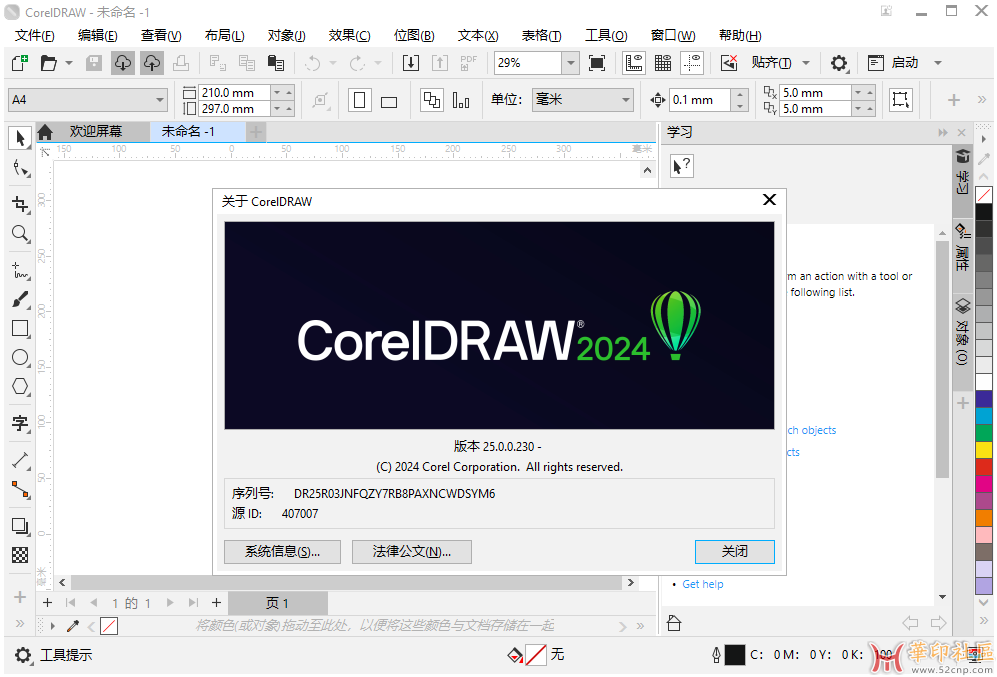The width and height of the screenshot is (997, 677).
Task: Expand the Open folder dropdown arrow
Action: [x=69, y=63]
